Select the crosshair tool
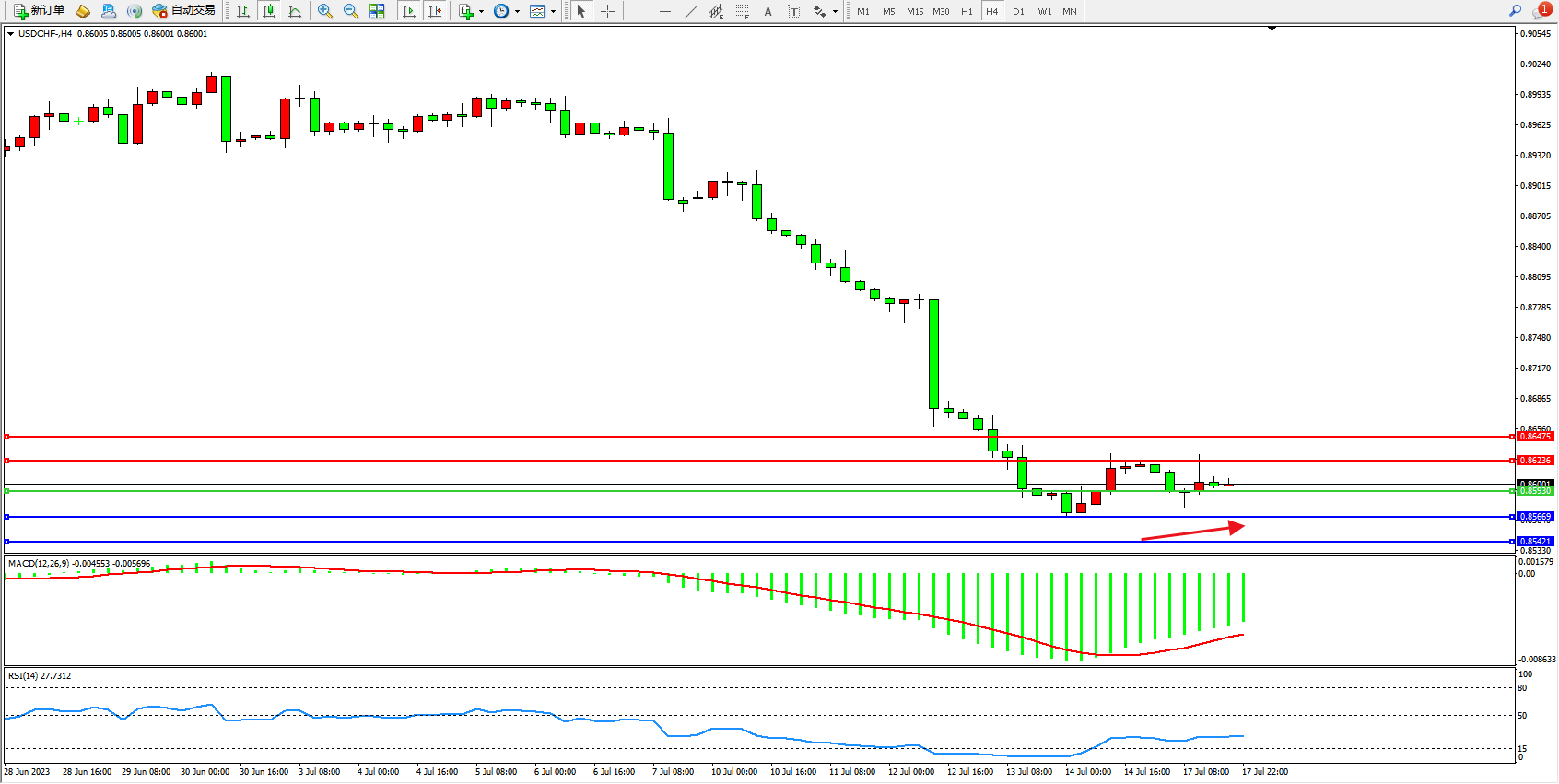 [x=608, y=11]
